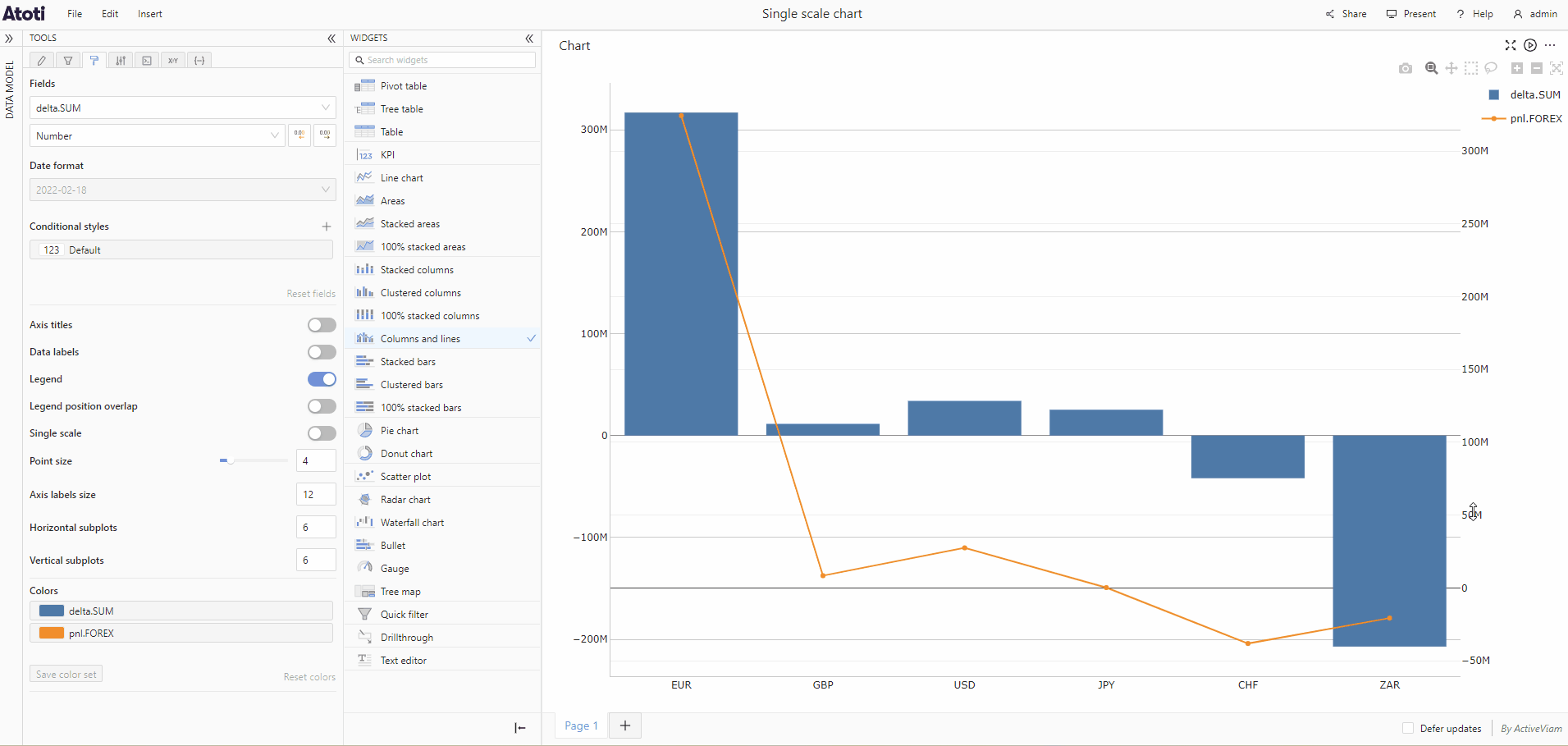Viewport: 1568px width, 746px height.
Task: Open the filter funnel tab in Tools
Action: (68, 60)
